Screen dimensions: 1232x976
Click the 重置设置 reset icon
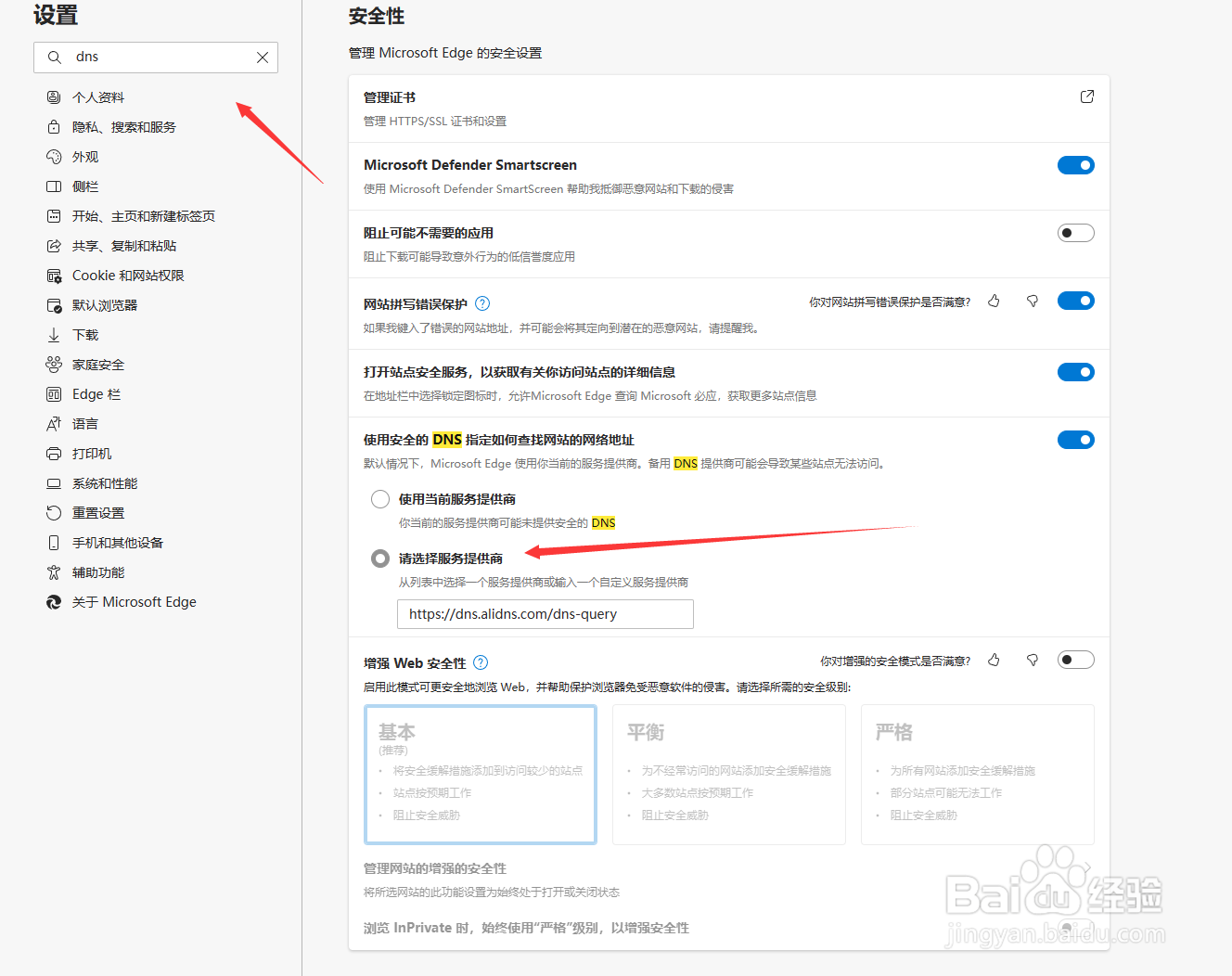point(54,513)
